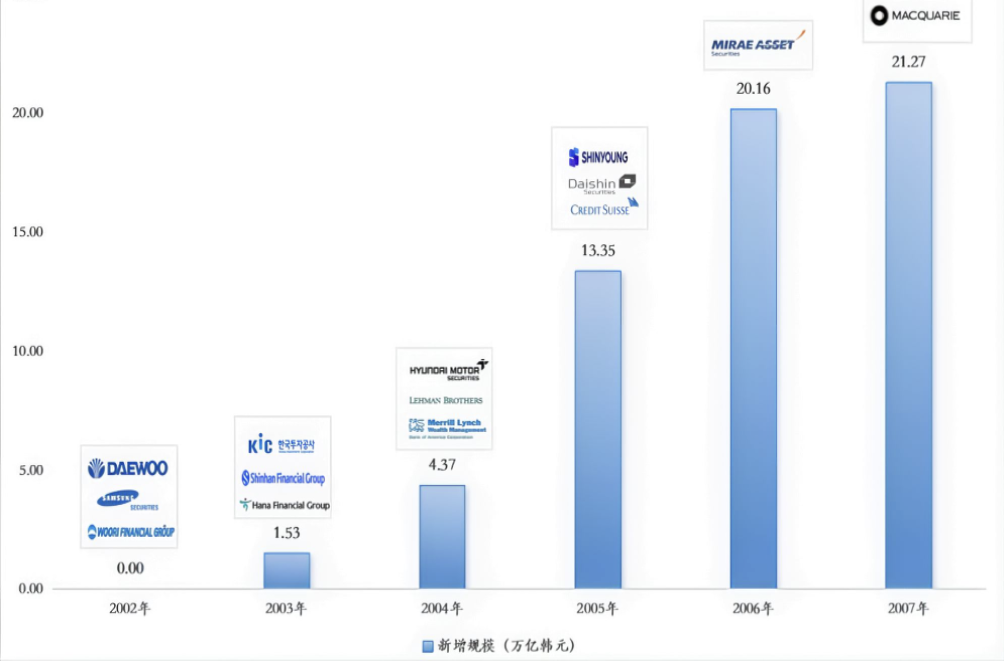The width and height of the screenshot is (1004, 664).
Task: Click the Macquarie logo
Action: coord(916,15)
